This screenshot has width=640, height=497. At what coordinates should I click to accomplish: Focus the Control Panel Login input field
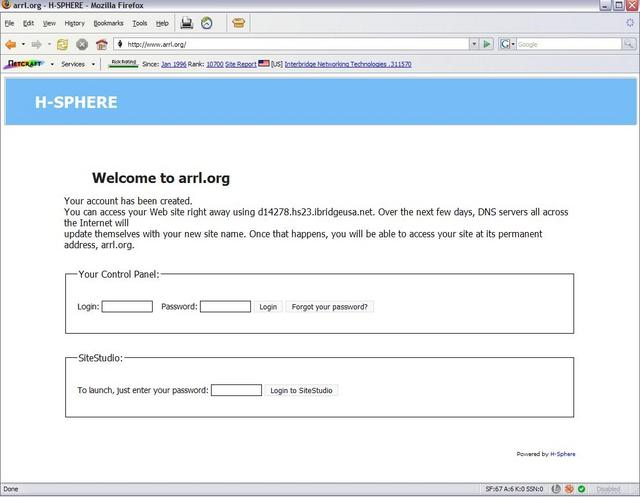click(127, 306)
